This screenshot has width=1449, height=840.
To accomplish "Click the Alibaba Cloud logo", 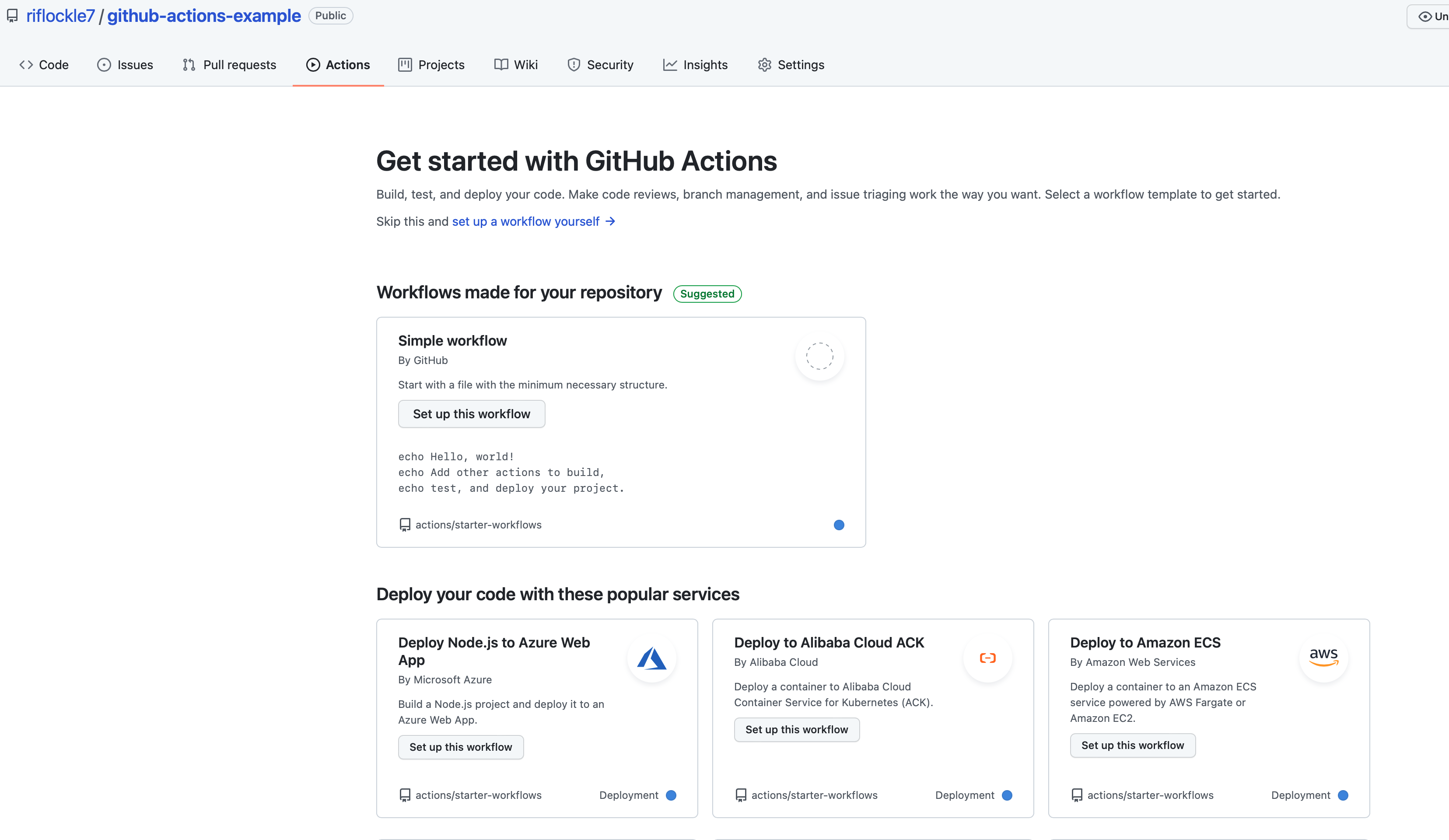I will pos(987,658).
